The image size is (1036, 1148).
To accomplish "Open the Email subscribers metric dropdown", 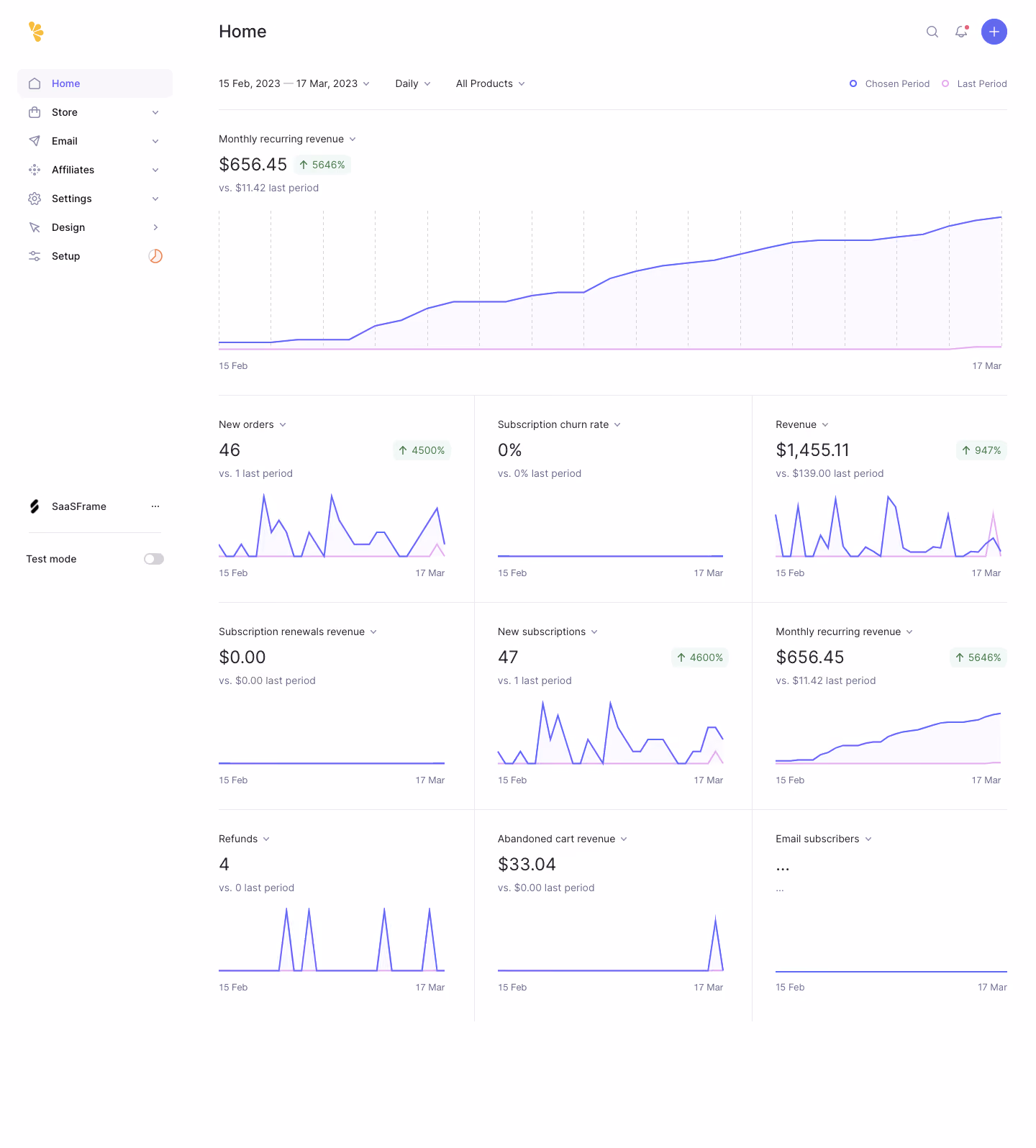I will pos(824,839).
